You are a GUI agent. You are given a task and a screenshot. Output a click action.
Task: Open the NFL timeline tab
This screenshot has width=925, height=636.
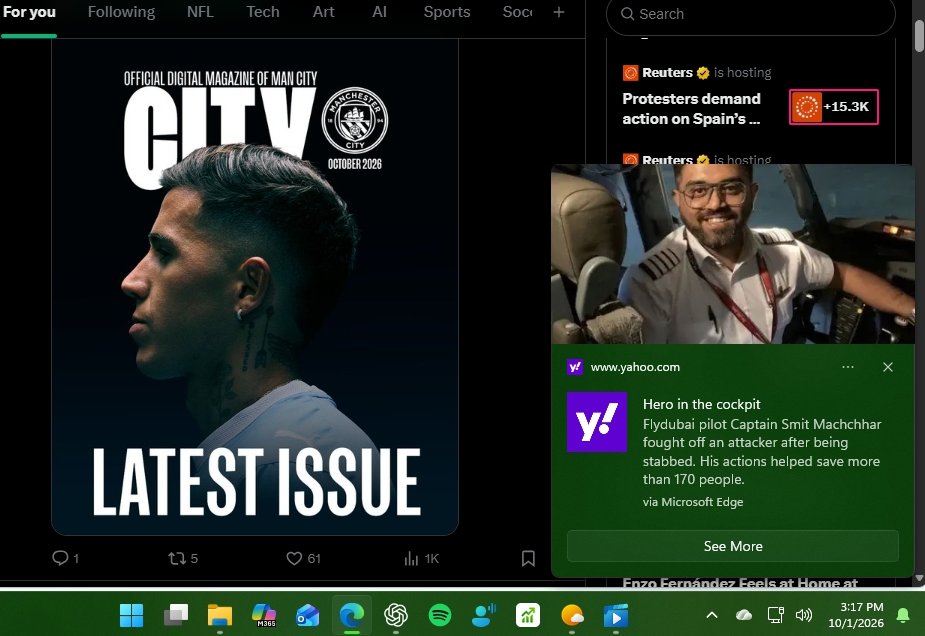200,12
